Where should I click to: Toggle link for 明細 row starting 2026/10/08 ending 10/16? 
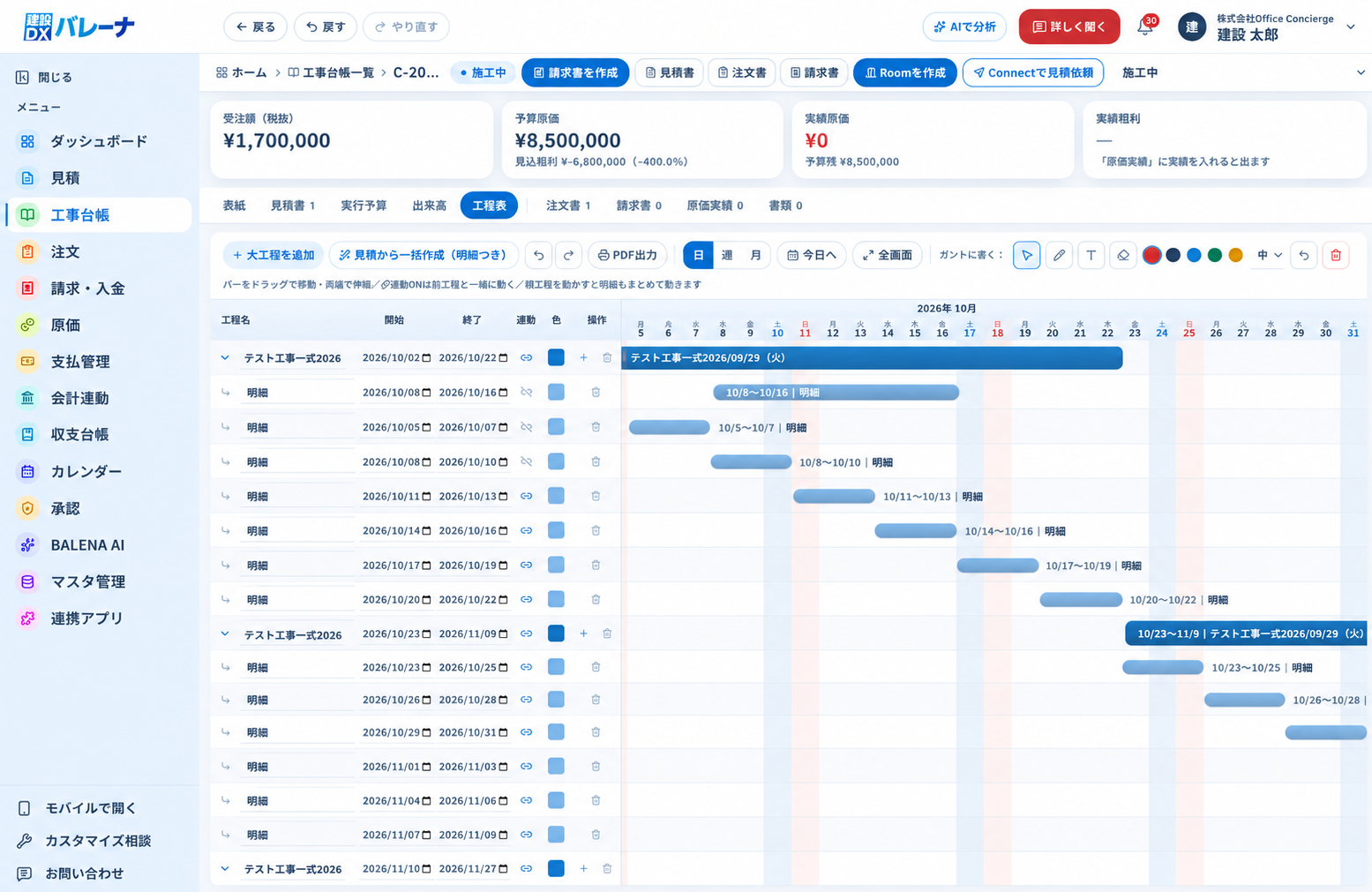pos(526,393)
